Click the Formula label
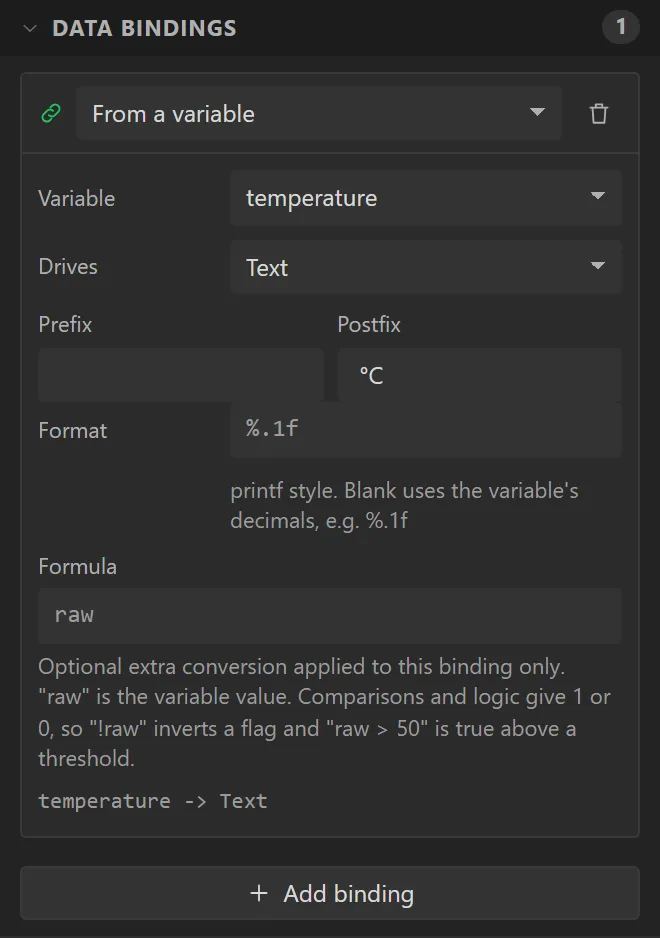Image resolution: width=660 pixels, height=938 pixels. 77,567
